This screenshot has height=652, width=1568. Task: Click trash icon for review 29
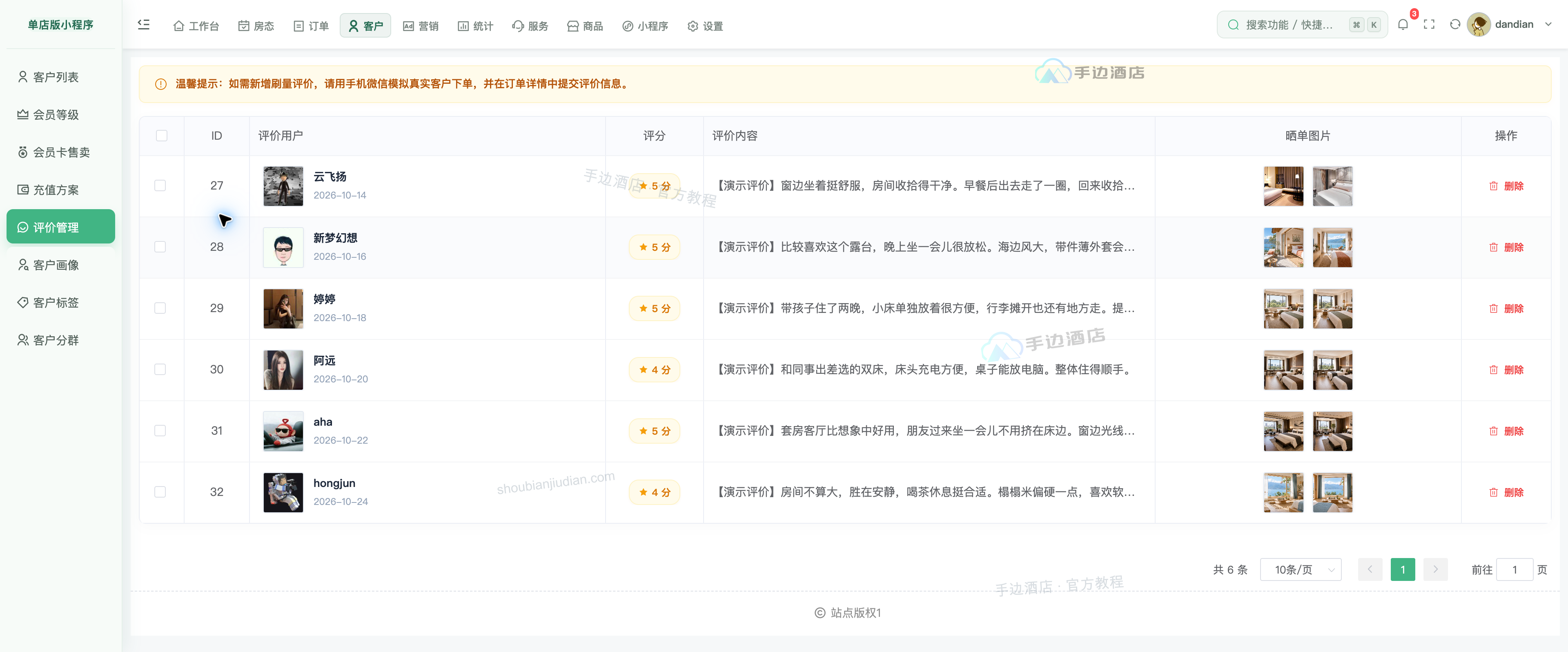click(x=1493, y=309)
